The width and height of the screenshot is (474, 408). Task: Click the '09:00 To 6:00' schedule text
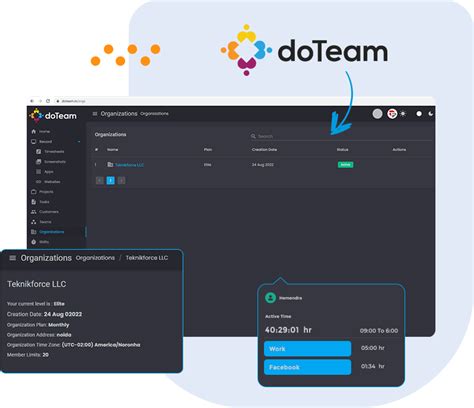379,331
